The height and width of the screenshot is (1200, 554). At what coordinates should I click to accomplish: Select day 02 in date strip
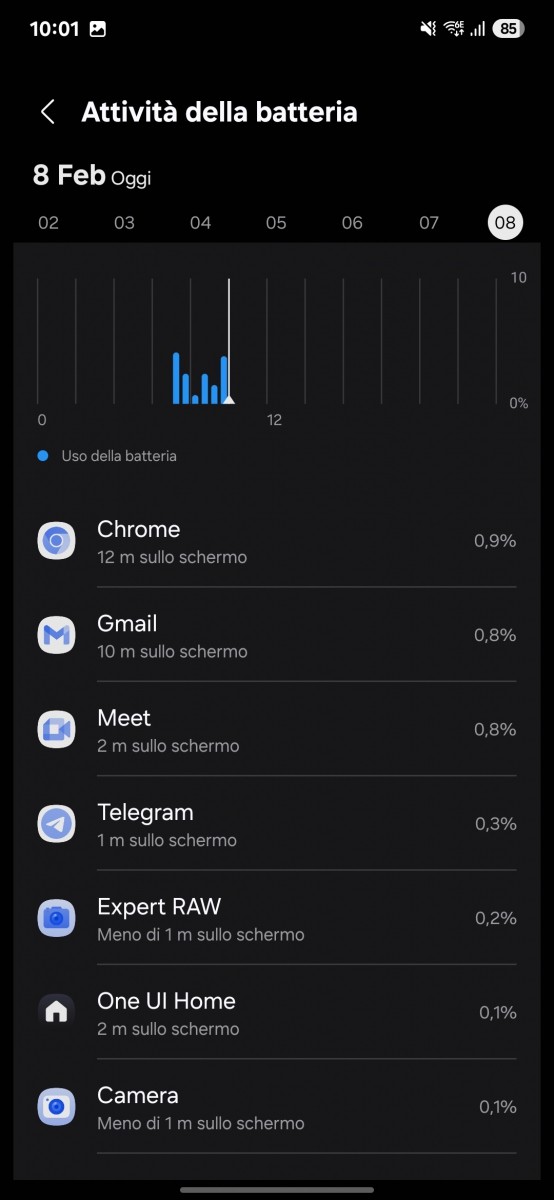click(48, 222)
